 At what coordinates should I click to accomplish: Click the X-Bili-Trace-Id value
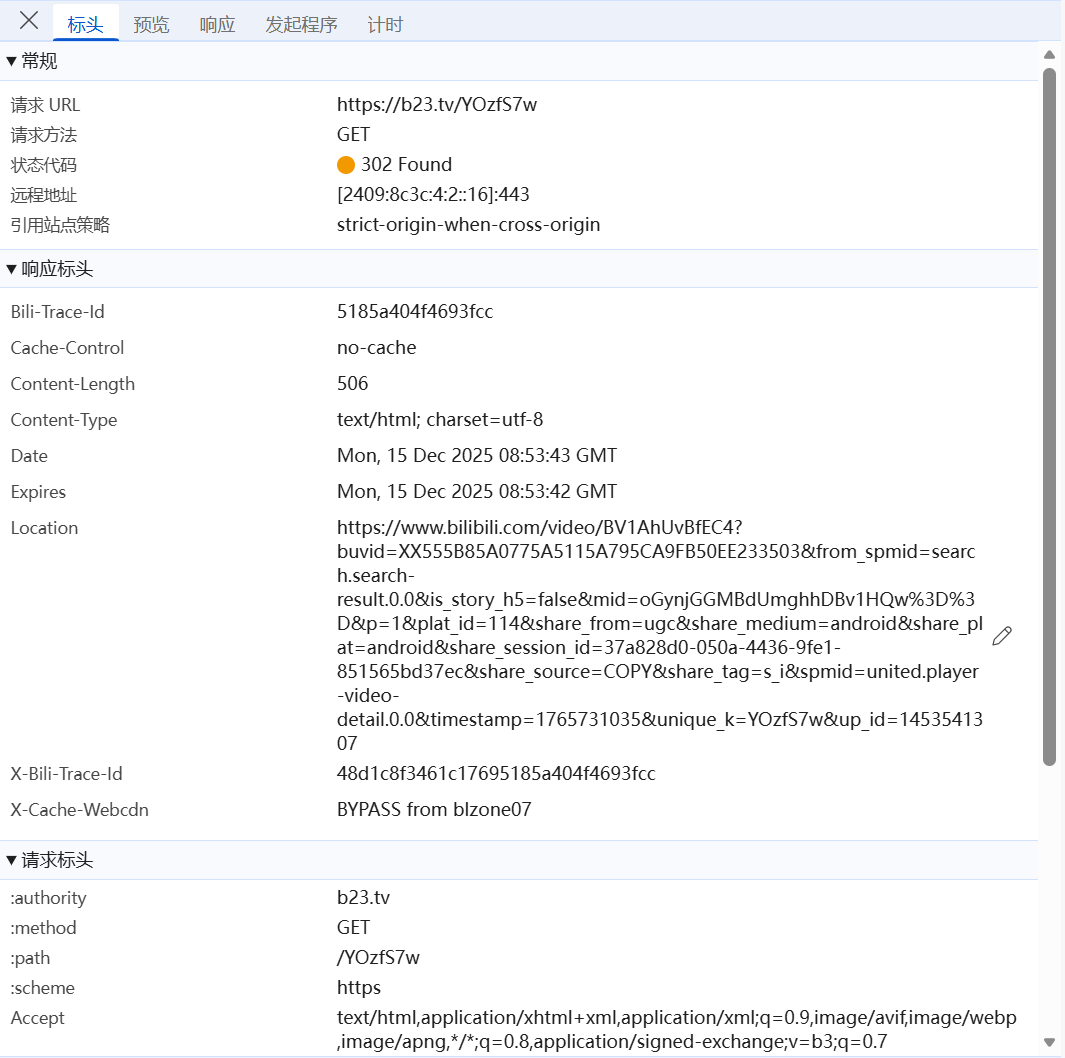tap(497, 773)
